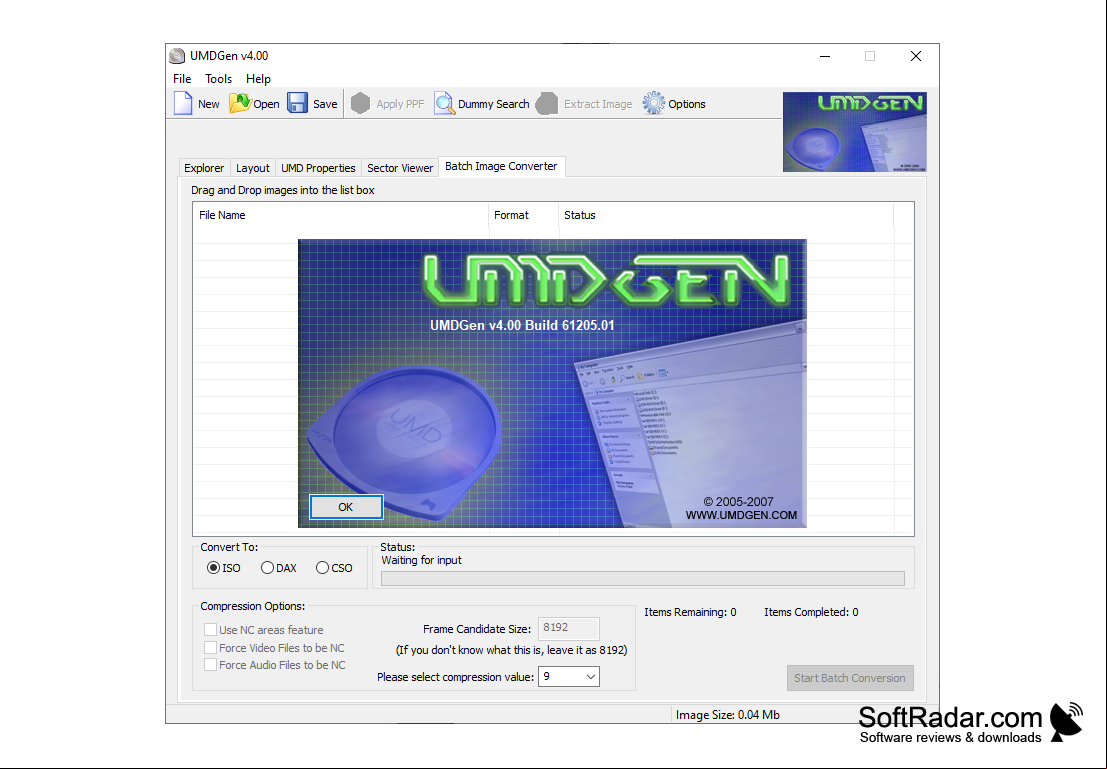Open the Help menu

pos(258,78)
